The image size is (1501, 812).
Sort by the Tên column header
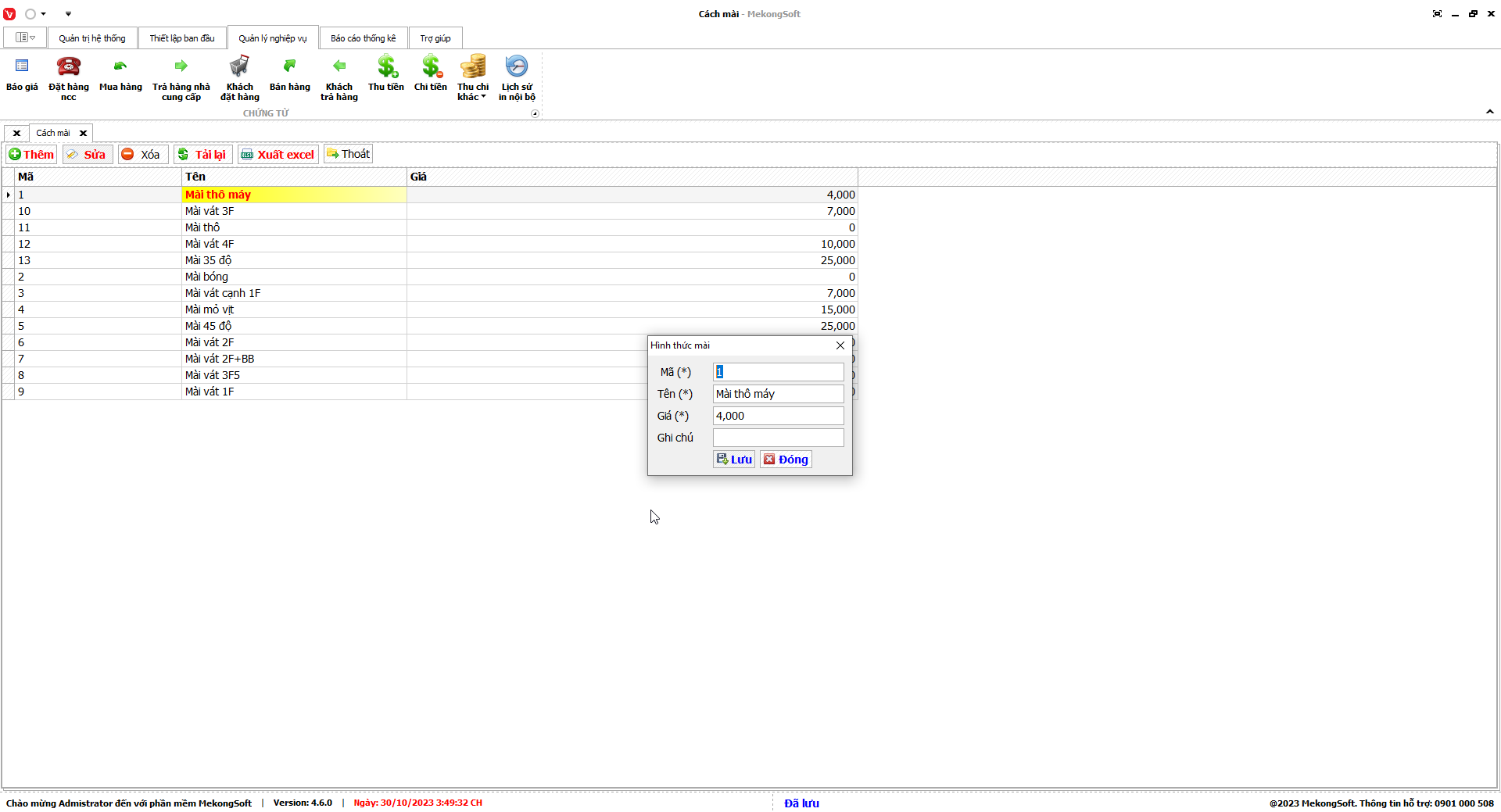(294, 177)
